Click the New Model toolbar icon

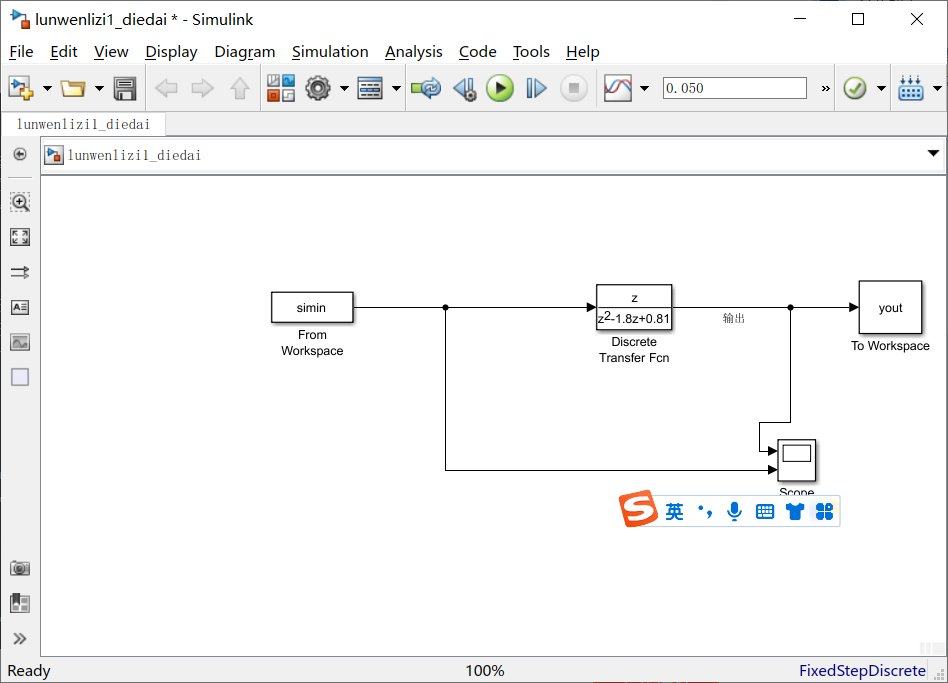[21, 88]
